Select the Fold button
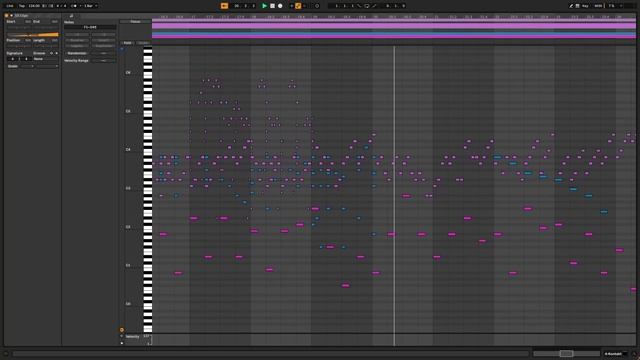640x360 pixels. coord(127,42)
